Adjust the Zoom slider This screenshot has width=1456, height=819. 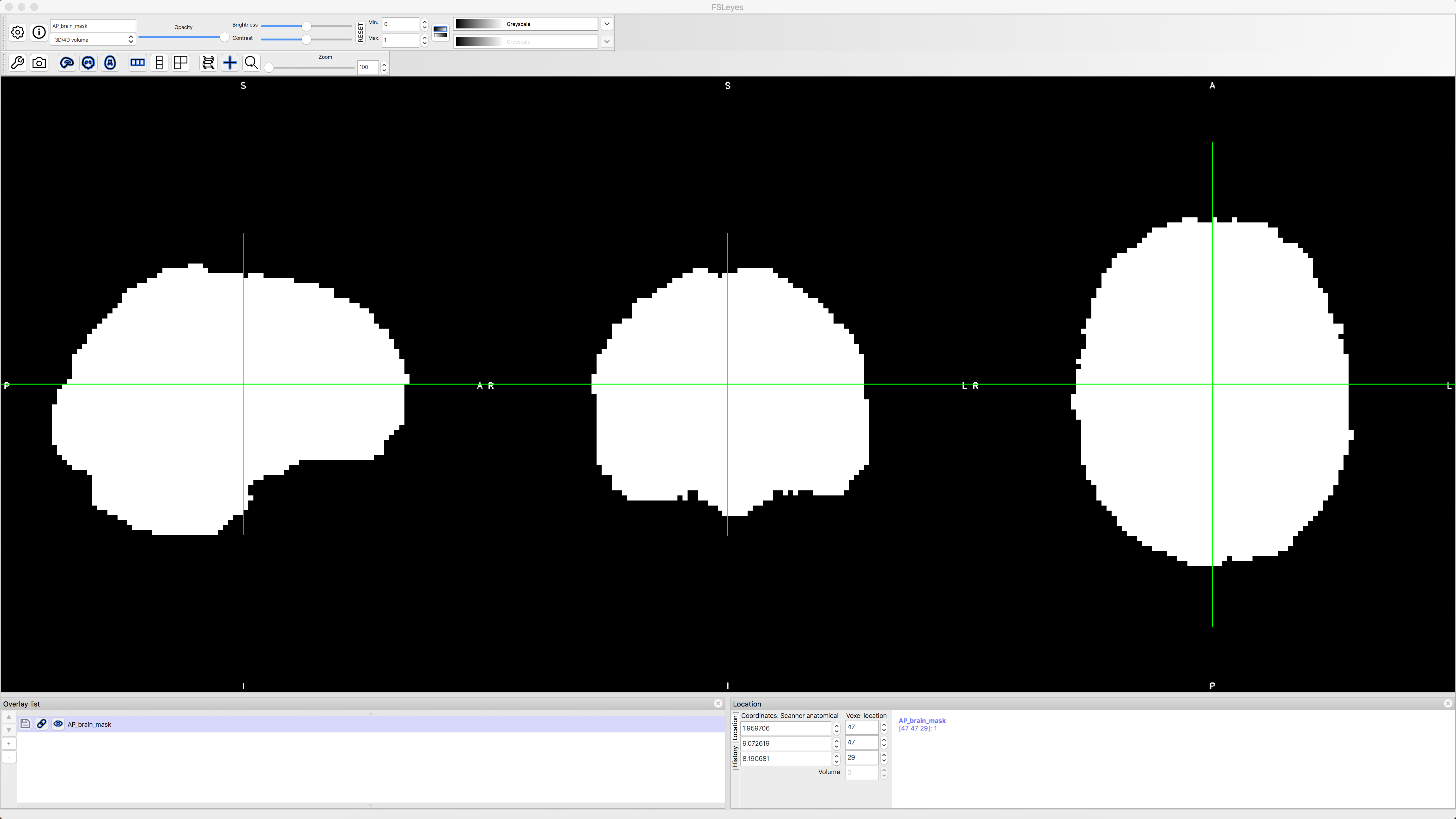pos(311,67)
